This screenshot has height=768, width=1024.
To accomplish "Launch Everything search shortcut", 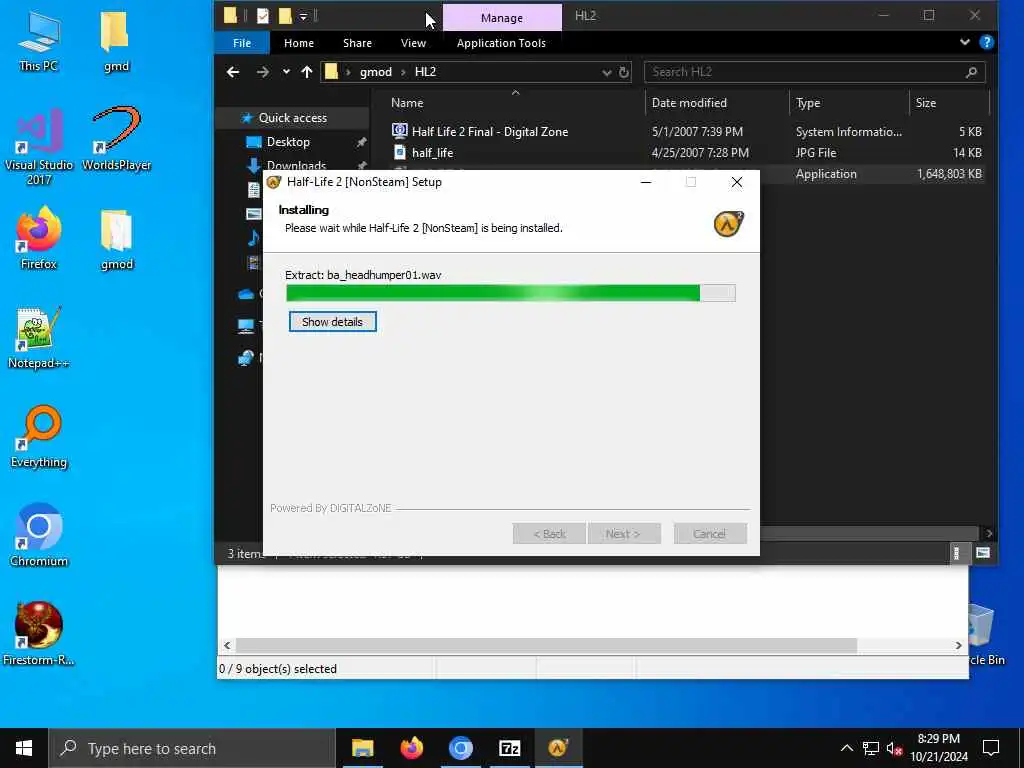I will (x=39, y=436).
